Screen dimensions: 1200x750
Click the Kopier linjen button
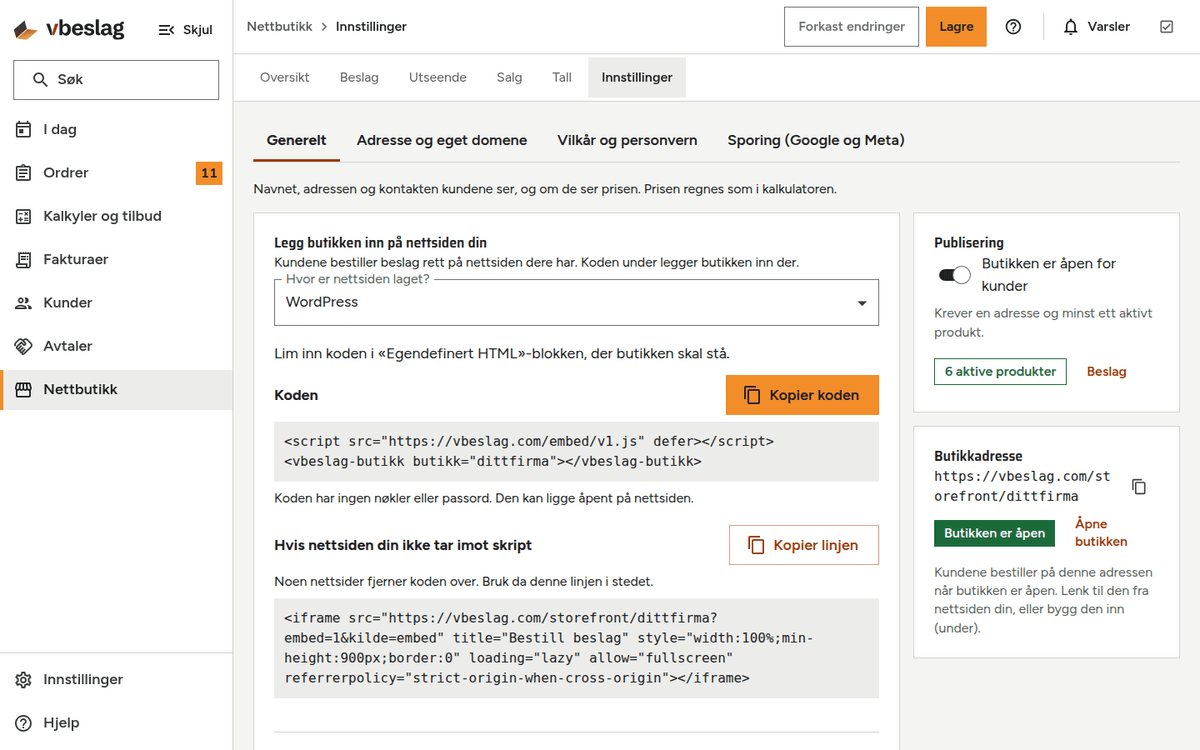pos(804,545)
